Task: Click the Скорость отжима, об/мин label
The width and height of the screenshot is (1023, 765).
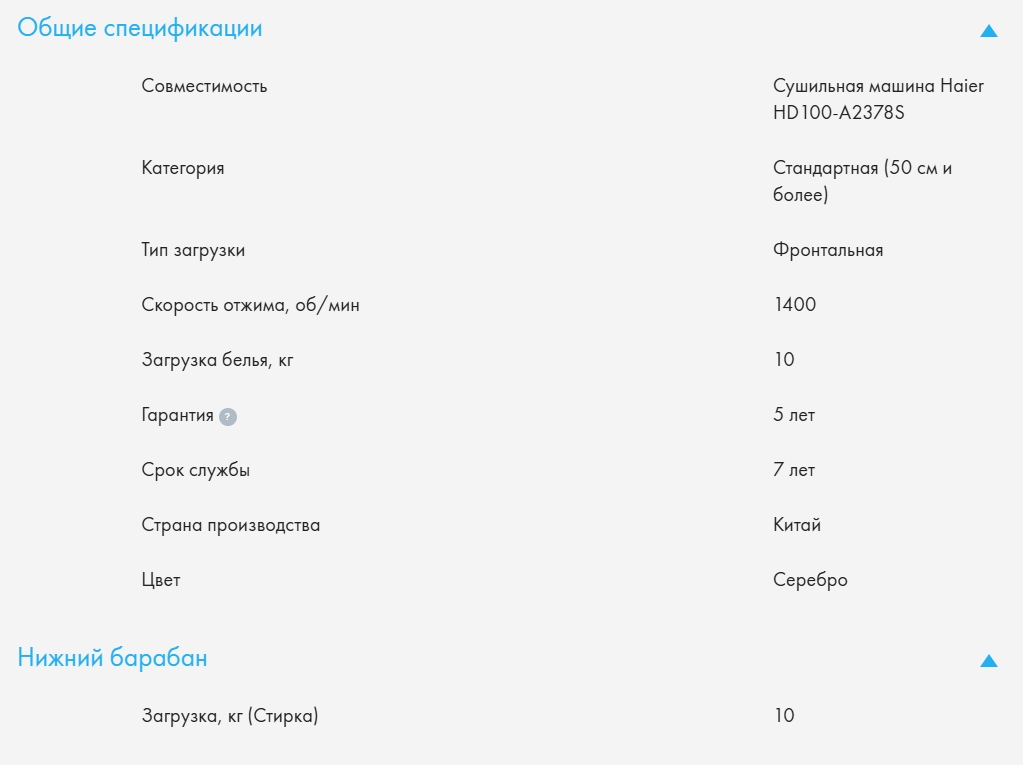Action: click(x=251, y=305)
